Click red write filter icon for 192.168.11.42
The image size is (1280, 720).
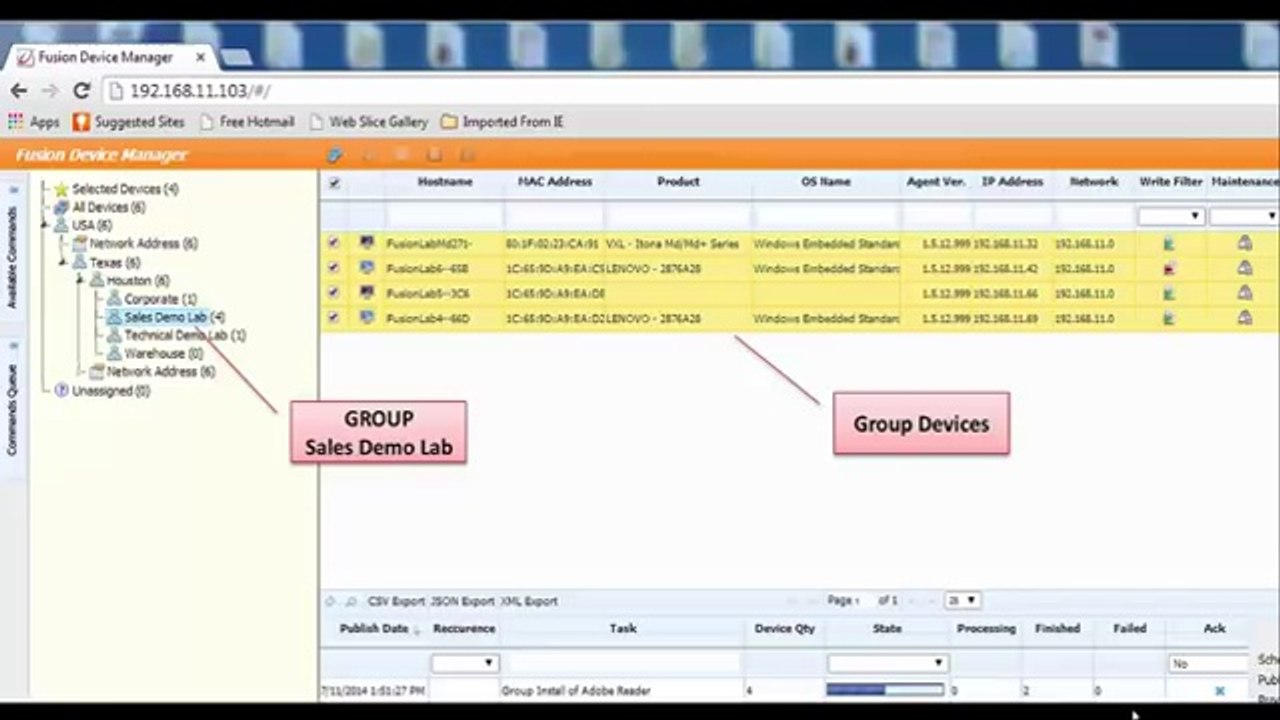(1169, 268)
